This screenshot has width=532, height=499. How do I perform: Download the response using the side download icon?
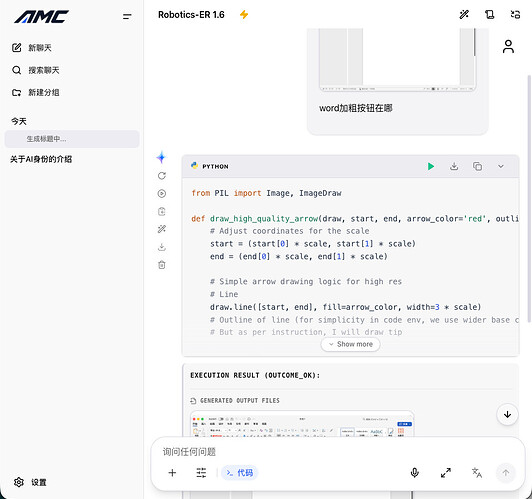click(162, 247)
